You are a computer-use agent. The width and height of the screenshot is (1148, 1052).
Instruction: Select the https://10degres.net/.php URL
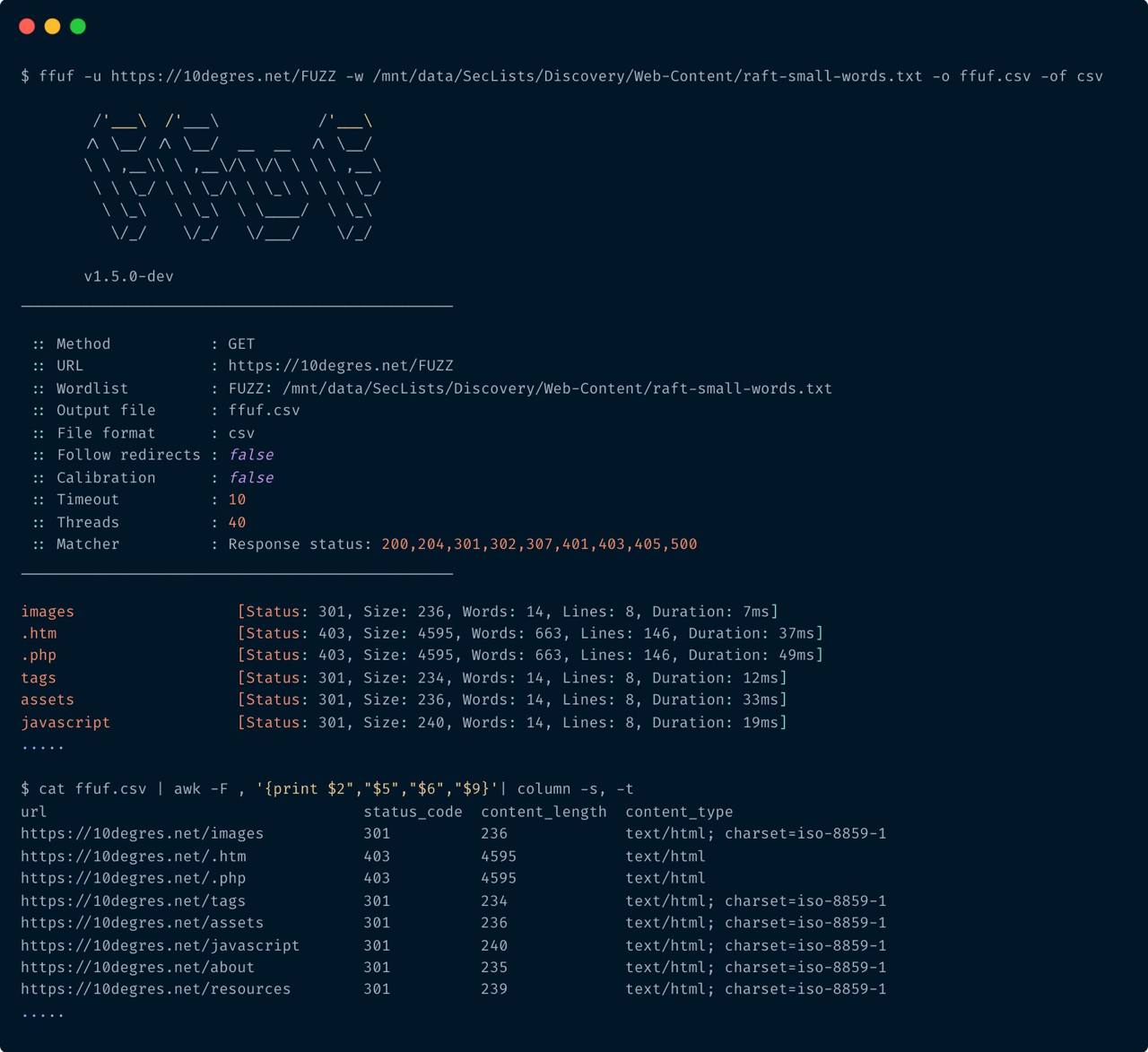pyautogui.click(x=134, y=878)
